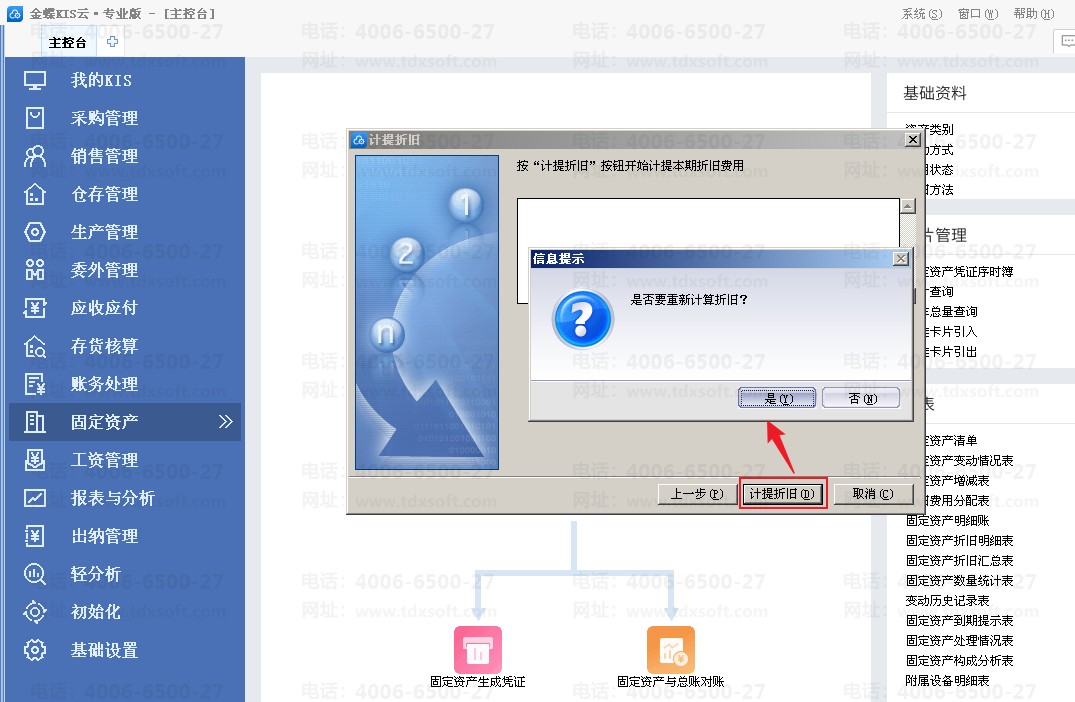Decline with the 否(N) button
1075x702 pixels.
(x=861, y=398)
